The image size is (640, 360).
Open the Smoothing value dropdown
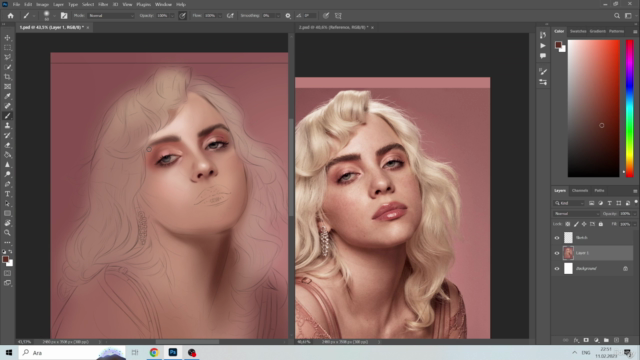(x=278, y=16)
